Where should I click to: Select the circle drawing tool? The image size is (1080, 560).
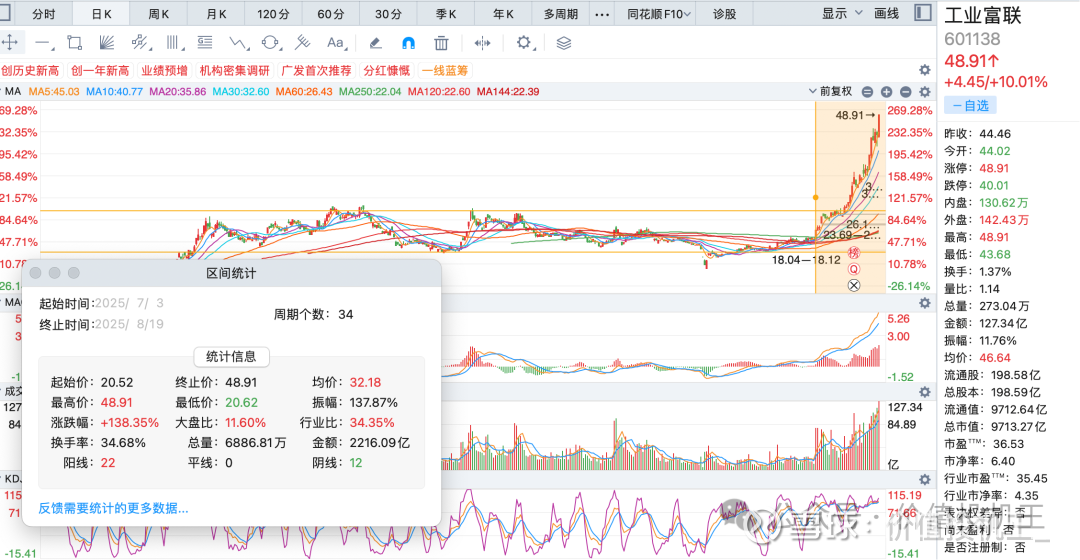(x=271, y=43)
